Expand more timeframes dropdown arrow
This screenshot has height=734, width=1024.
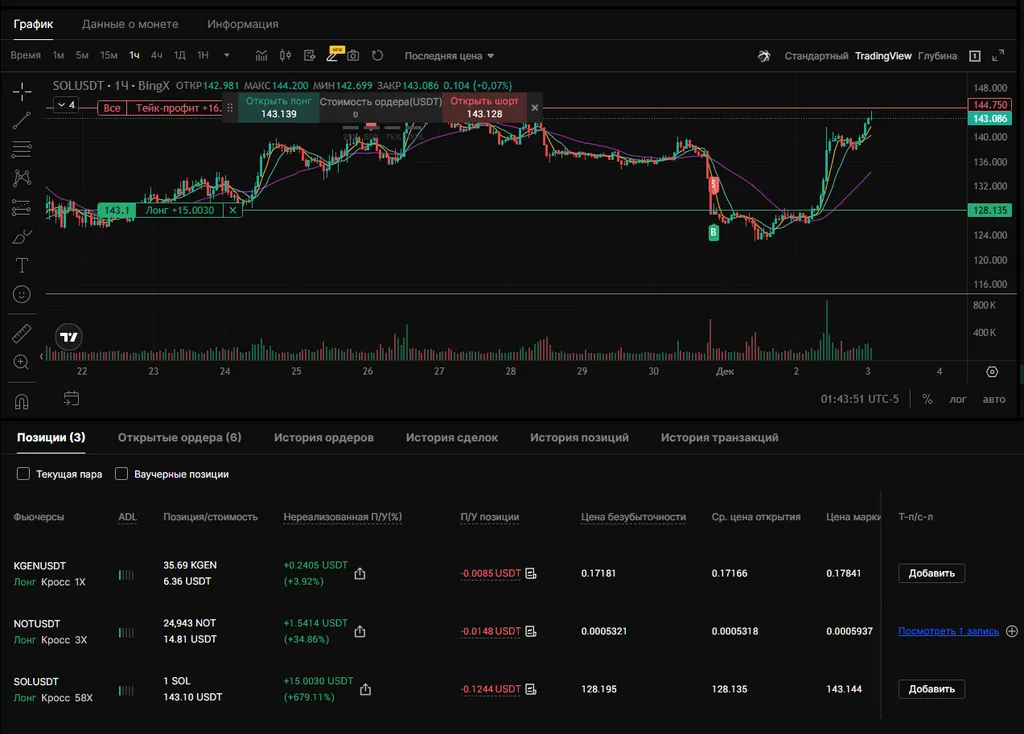(x=227, y=56)
